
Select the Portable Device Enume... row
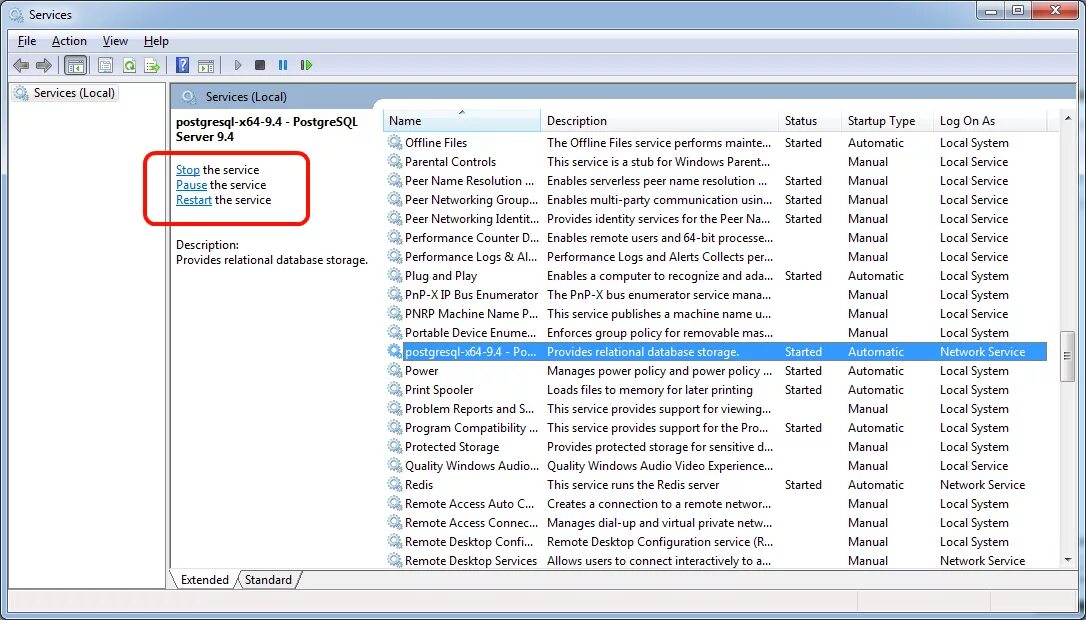tap(717, 333)
